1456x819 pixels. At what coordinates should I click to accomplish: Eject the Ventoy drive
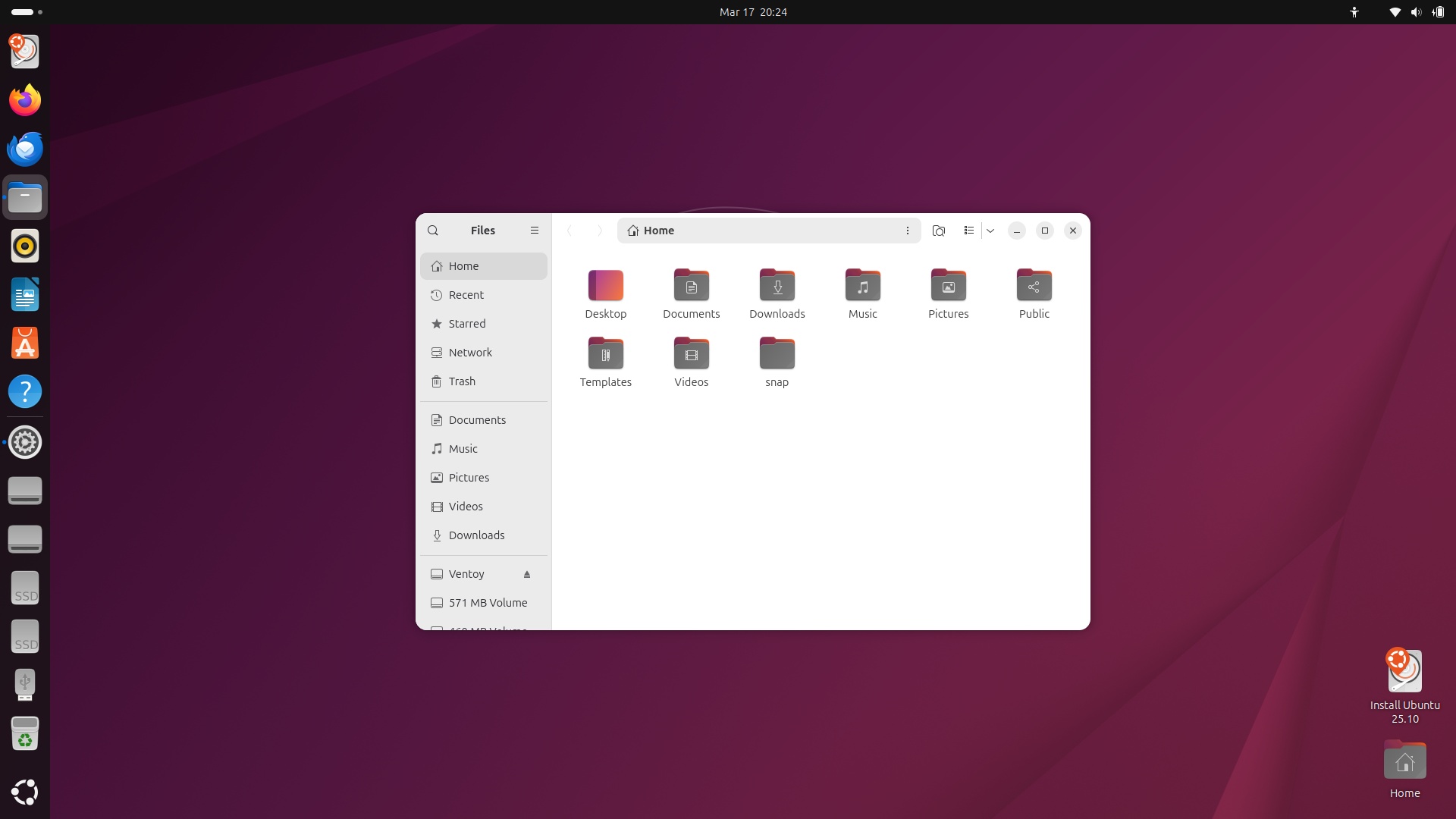[527, 574]
